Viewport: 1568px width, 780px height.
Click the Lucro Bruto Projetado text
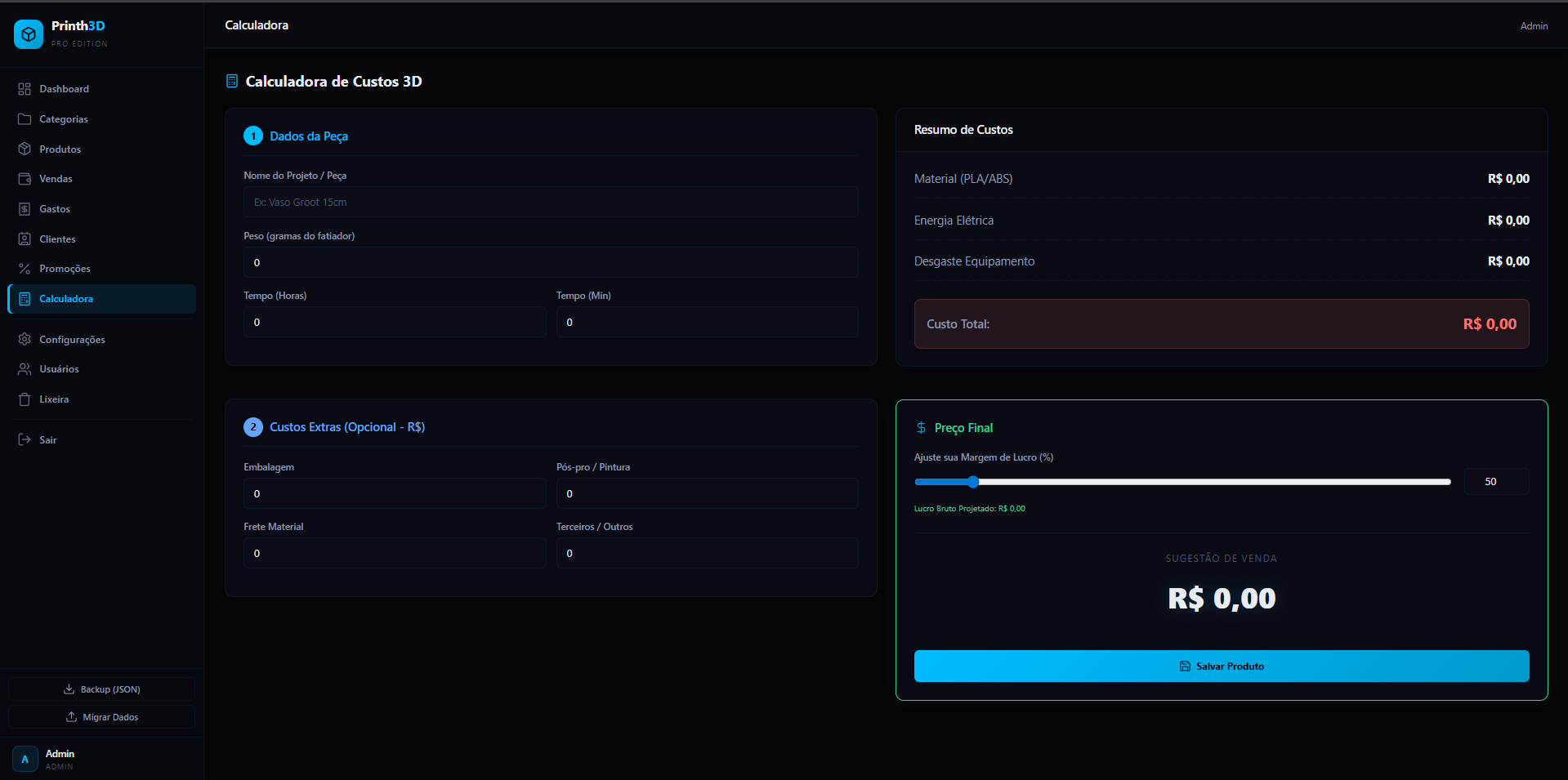[x=969, y=509]
